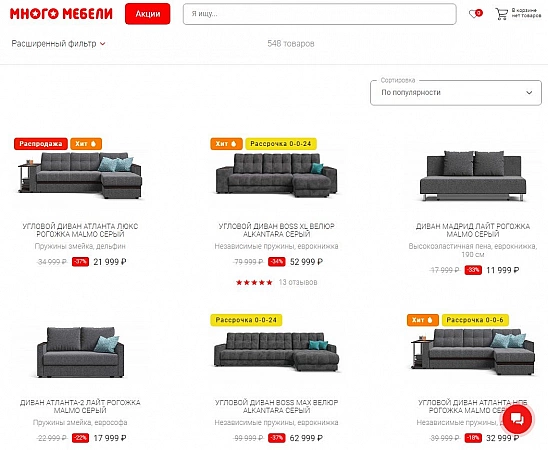Select the Boss Max corner sofa image
The width and height of the screenshot is (548, 450).
276,351
